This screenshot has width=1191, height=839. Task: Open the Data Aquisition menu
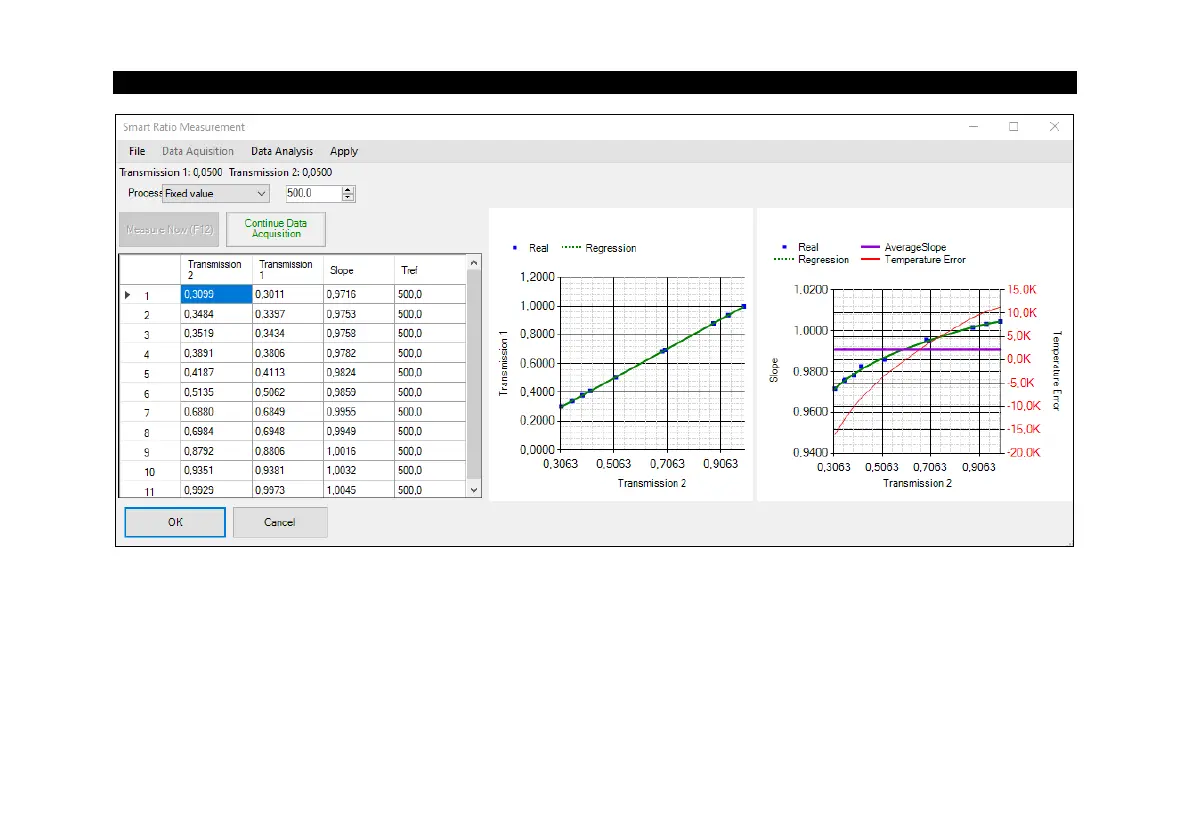pyautogui.click(x=197, y=151)
